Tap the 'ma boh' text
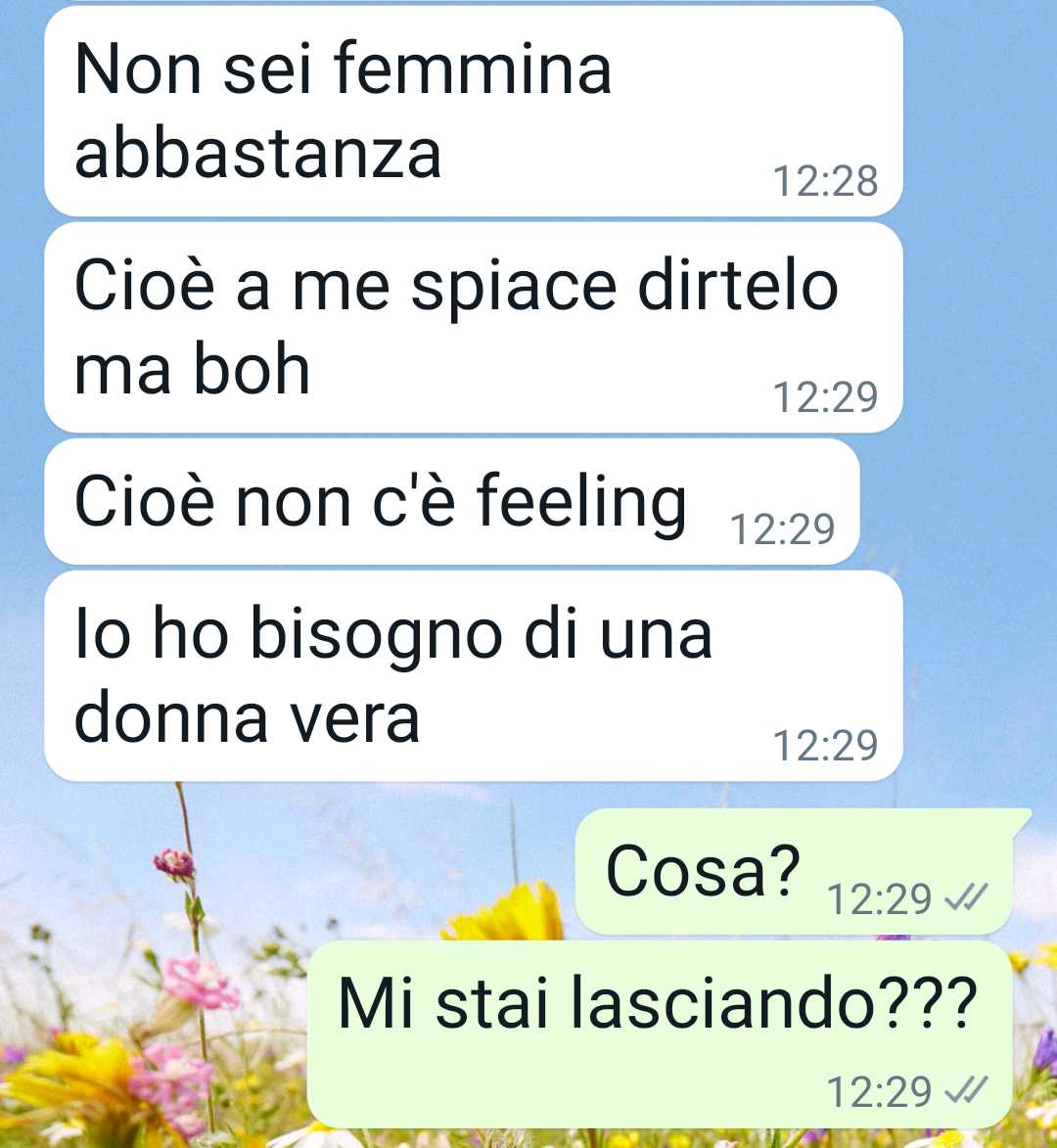The height and width of the screenshot is (1148, 1057). (x=192, y=370)
